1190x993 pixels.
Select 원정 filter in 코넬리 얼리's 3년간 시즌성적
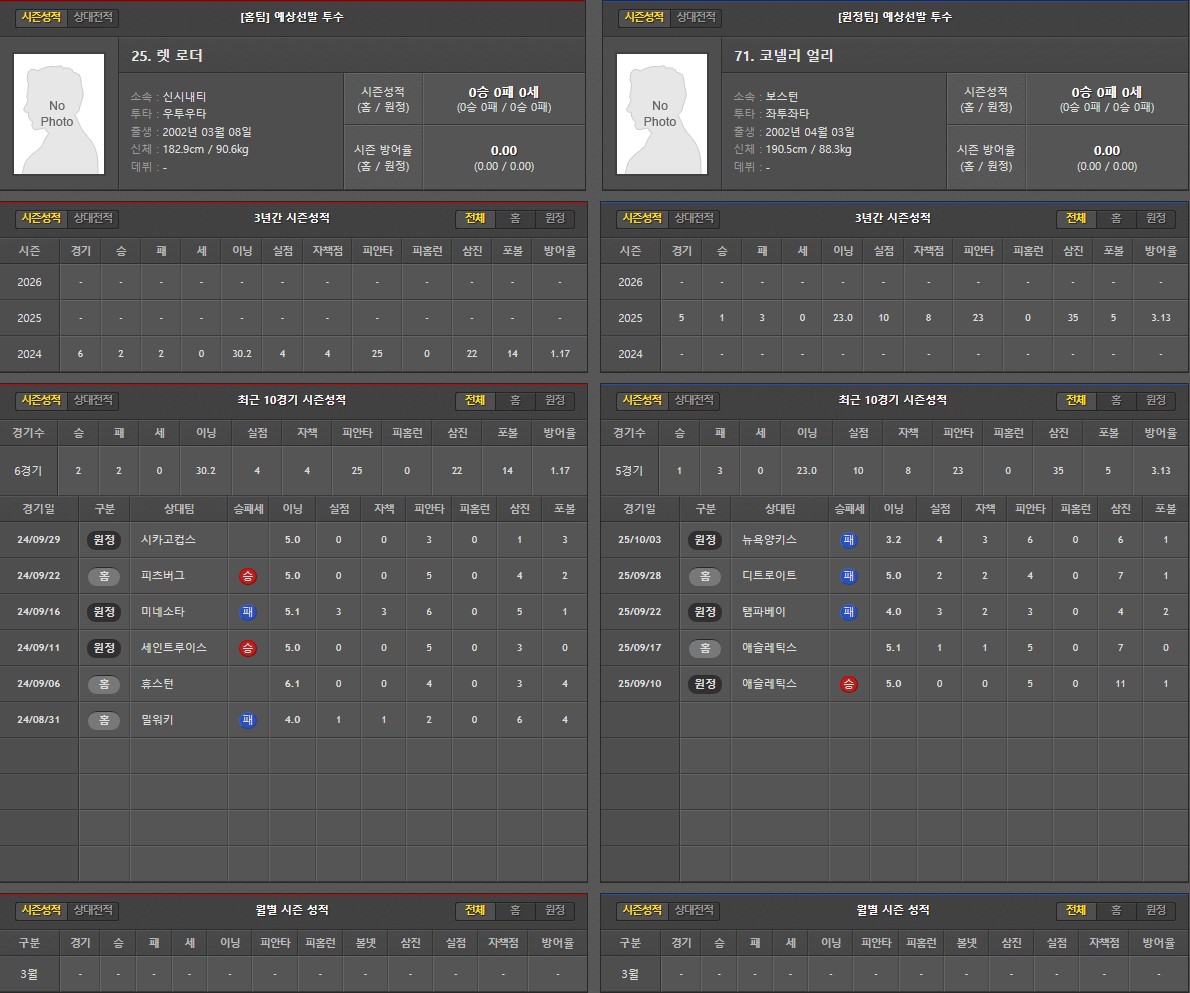[x=1156, y=218]
